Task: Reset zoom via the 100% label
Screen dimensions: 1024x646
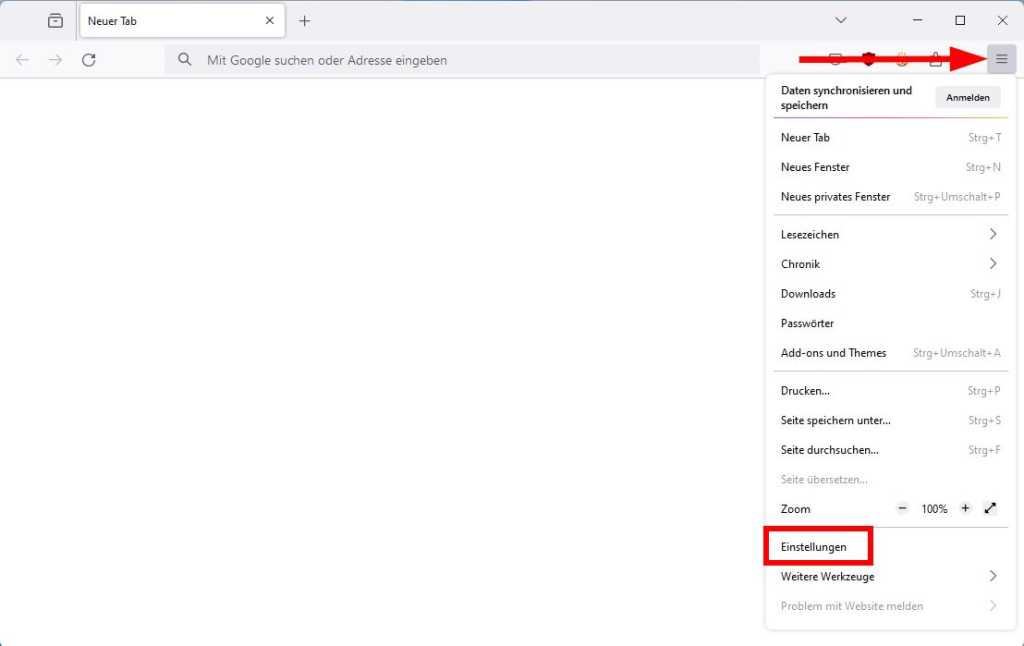Action: coord(934,509)
